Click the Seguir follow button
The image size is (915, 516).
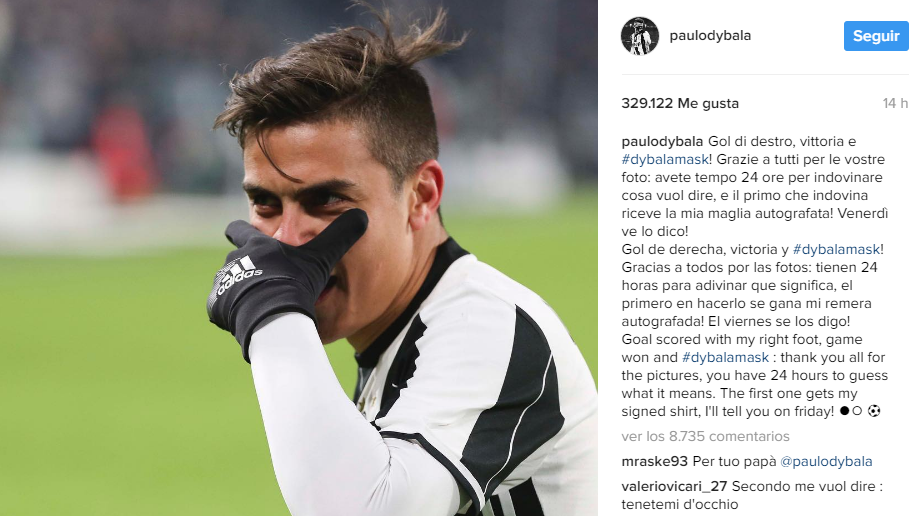[876, 36]
